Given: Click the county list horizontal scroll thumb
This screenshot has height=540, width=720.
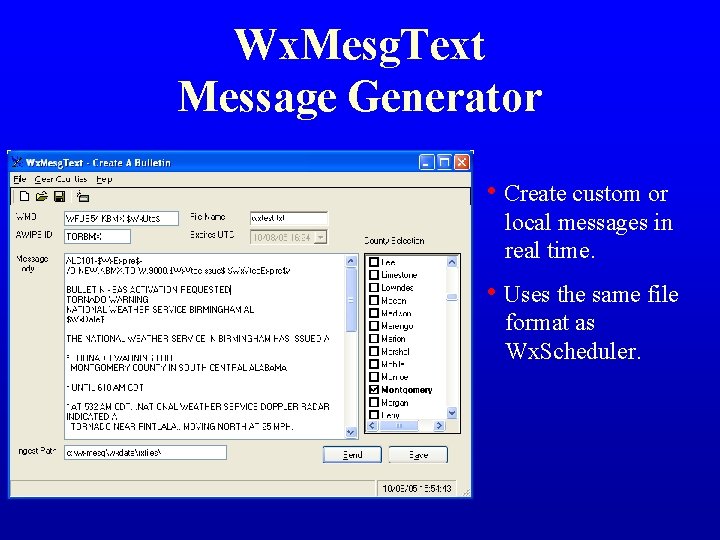Looking at the screenshot, I should (399, 426).
